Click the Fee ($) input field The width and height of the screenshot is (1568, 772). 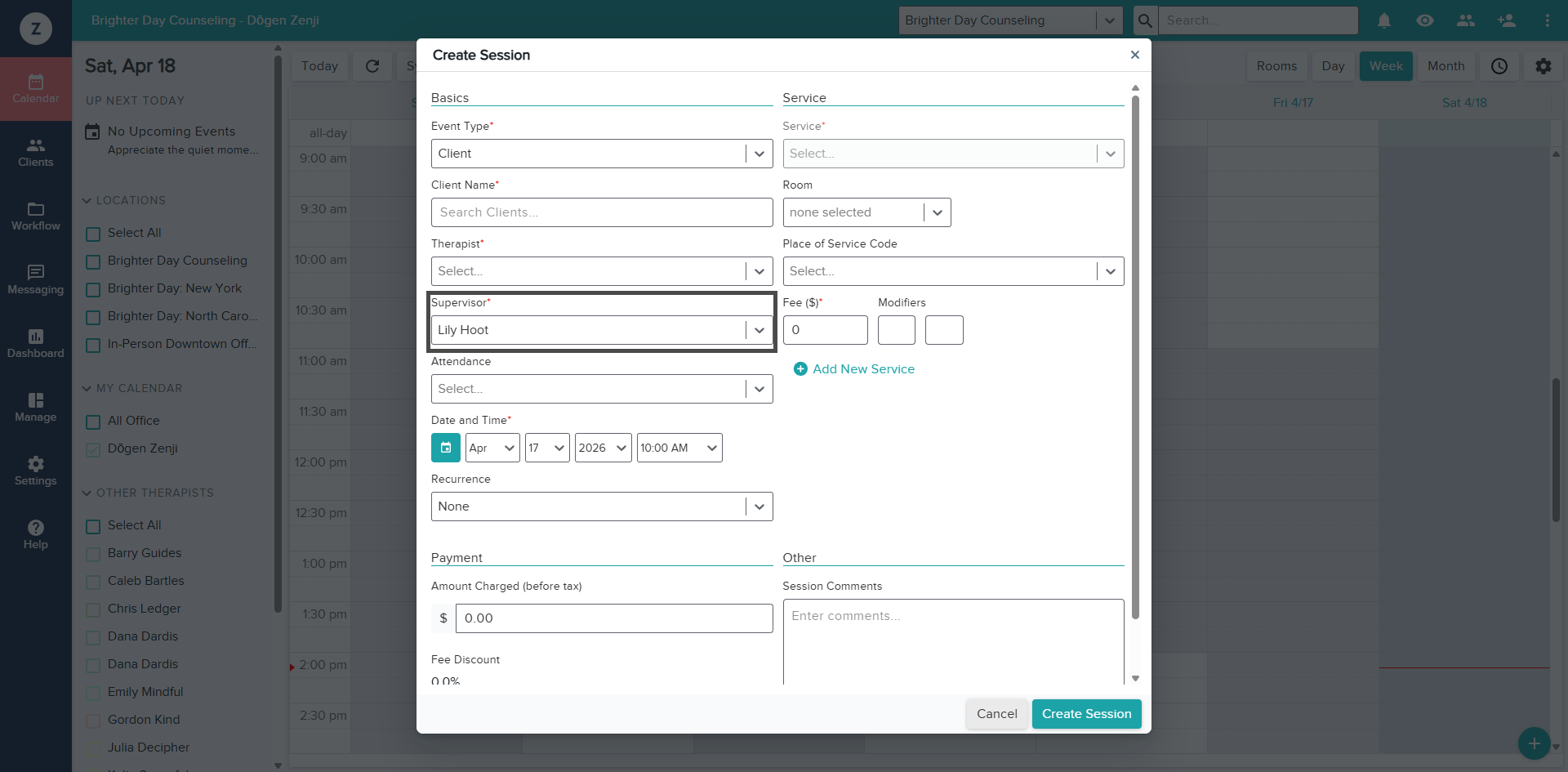point(825,330)
